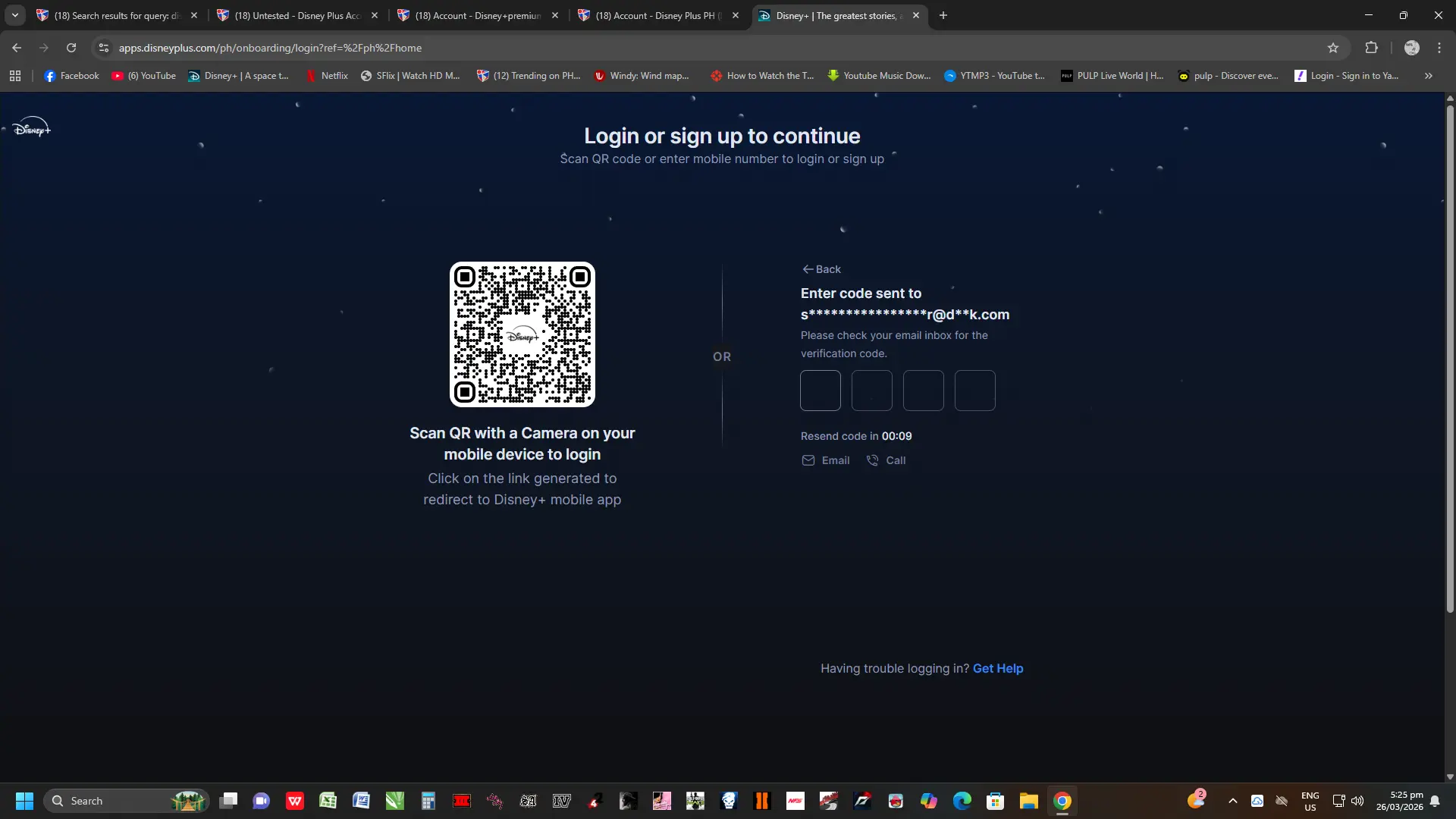Open the ENG US language switcher
This screenshot has width=1456, height=819.
pos(1310,801)
